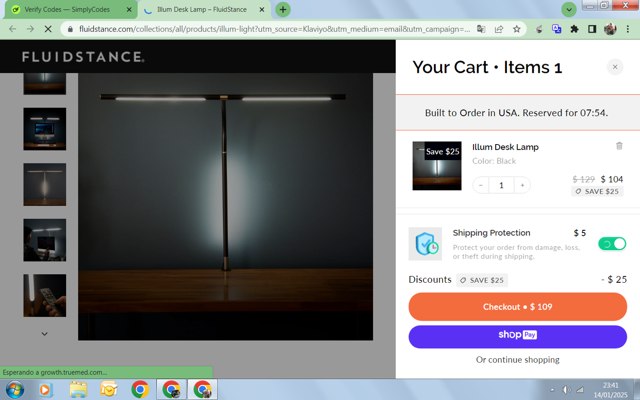Toggle Shipping Protection switch off
The image size is (640, 400).
pos(611,244)
